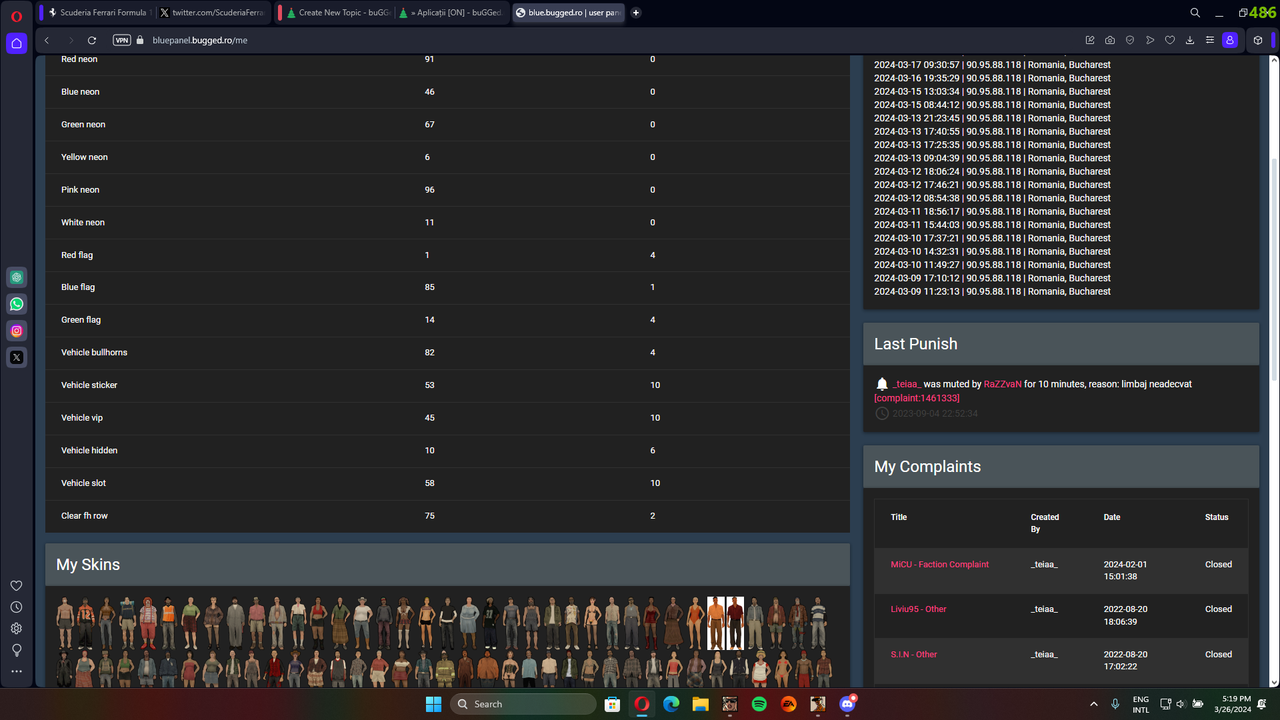Open Spotify from the taskbar
This screenshot has height=720, width=1280.
[x=759, y=704]
